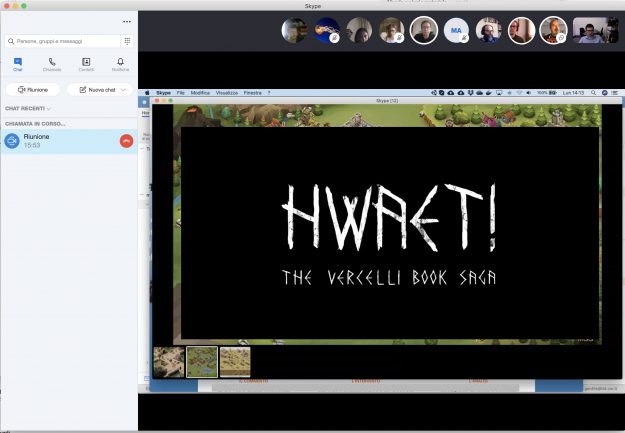This screenshot has height=433, width=625.
Task: Open the dial pad next to search
Action: pyautogui.click(x=127, y=41)
